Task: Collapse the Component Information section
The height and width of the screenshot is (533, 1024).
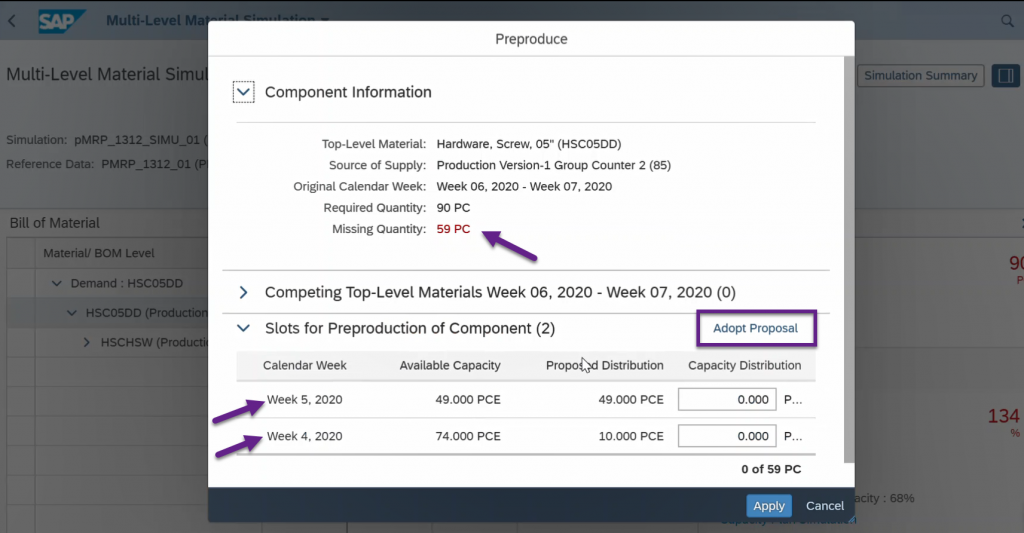Action: click(x=244, y=92)
